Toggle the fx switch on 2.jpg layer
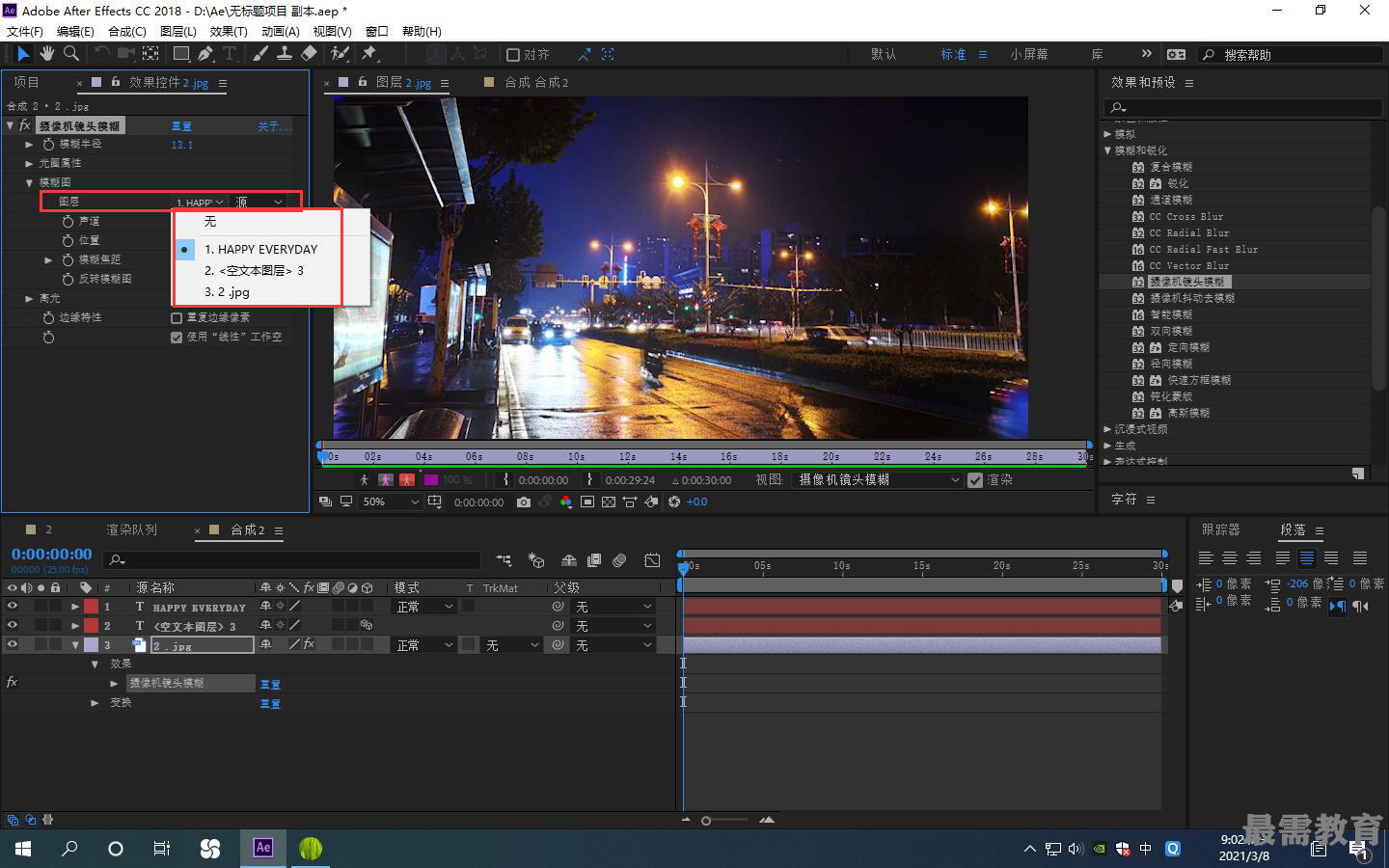This screenshot has height=868, width=1389. (x=309, y=644)
